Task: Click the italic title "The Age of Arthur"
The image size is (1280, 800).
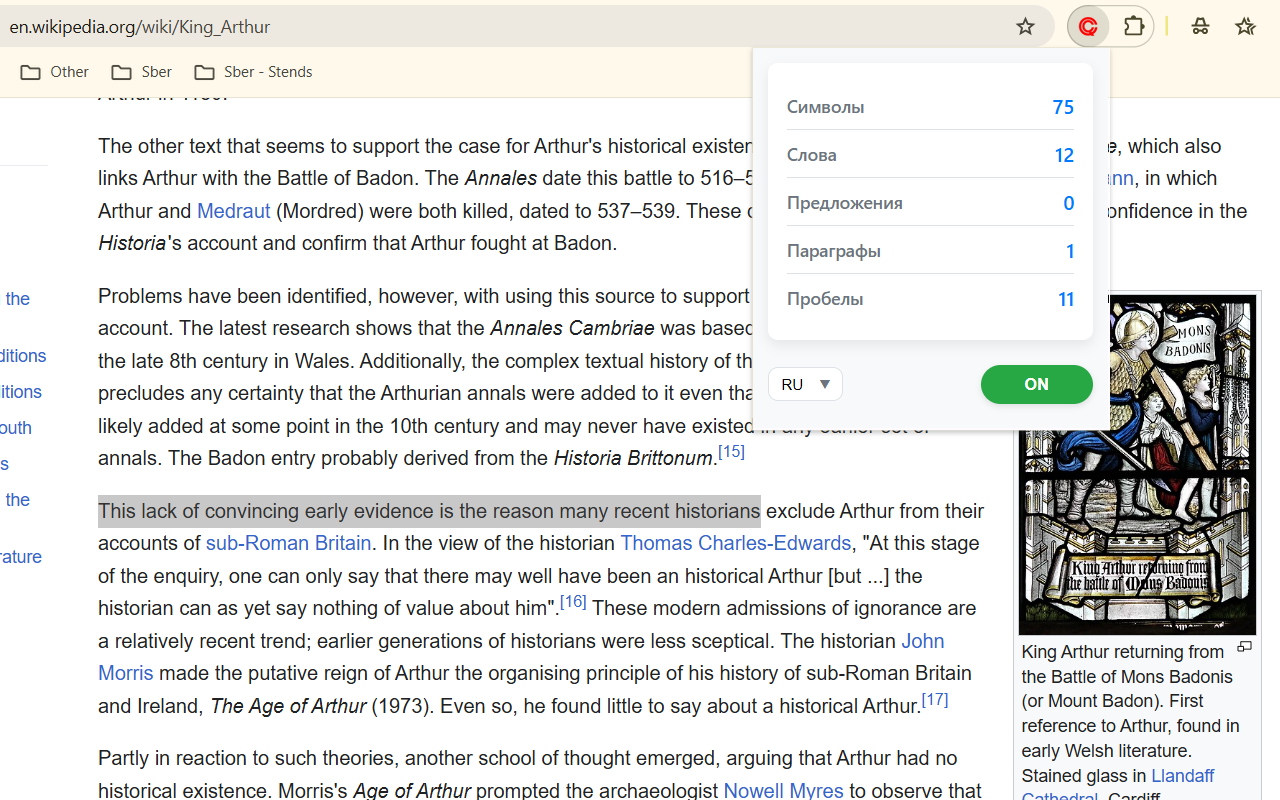Action: (288, 706)
